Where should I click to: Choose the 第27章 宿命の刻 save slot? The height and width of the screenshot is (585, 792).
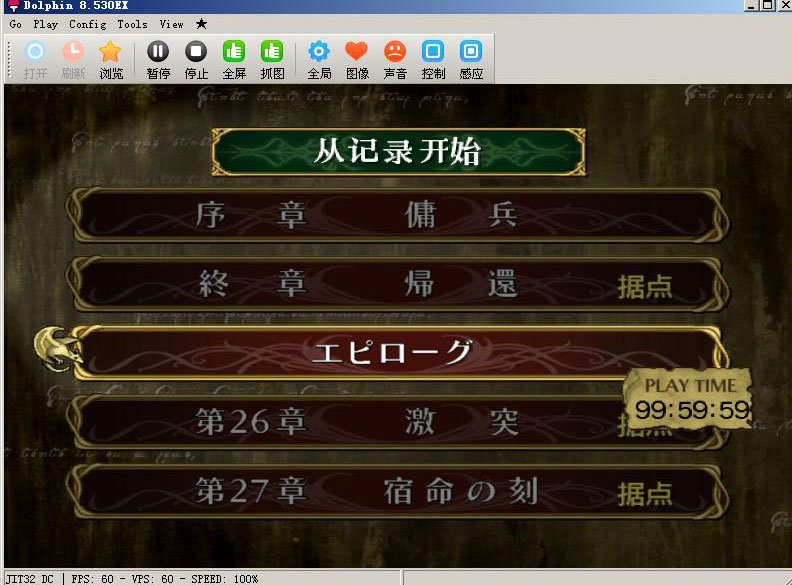[x=395, y=491]
